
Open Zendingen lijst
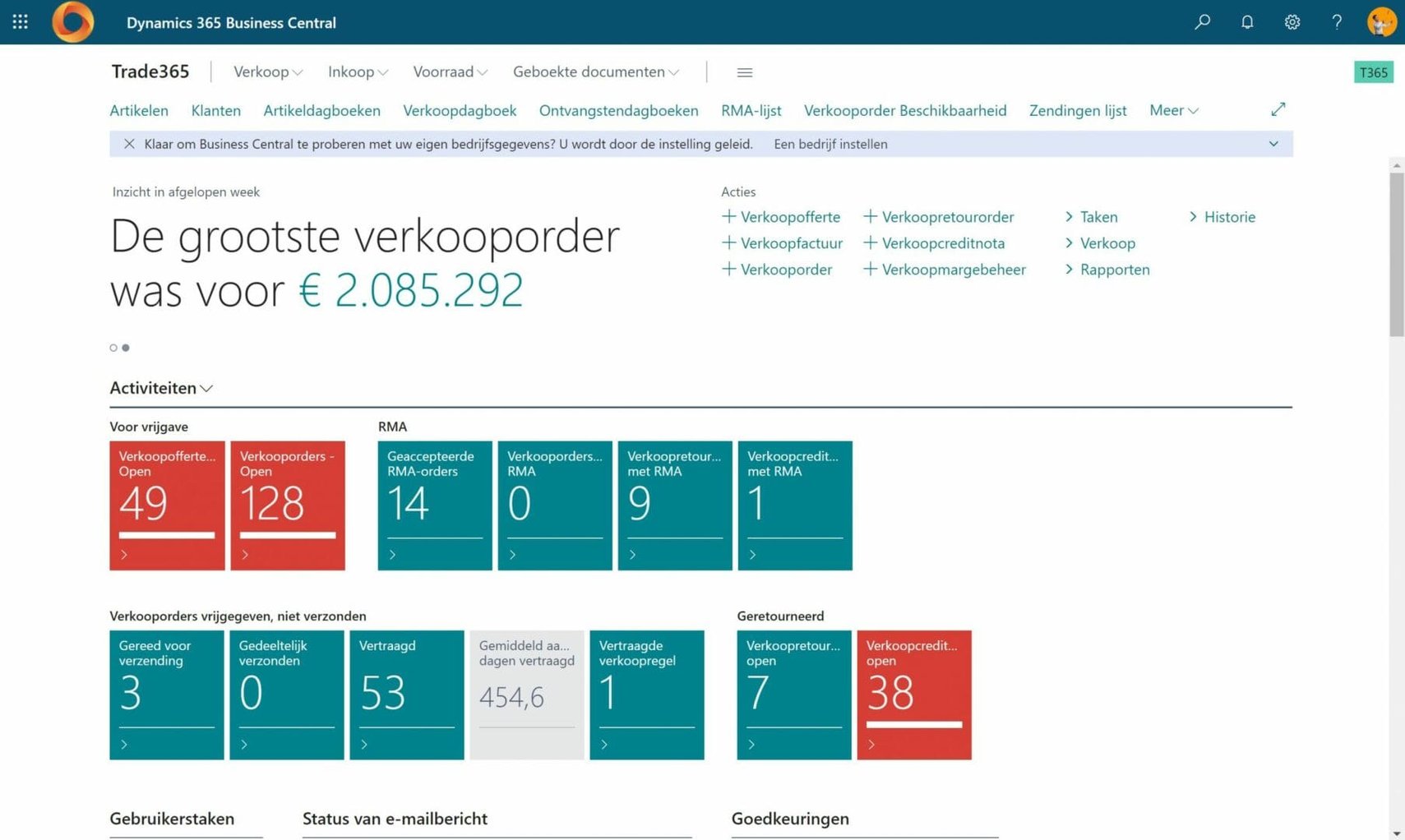tap(1078, 110)
